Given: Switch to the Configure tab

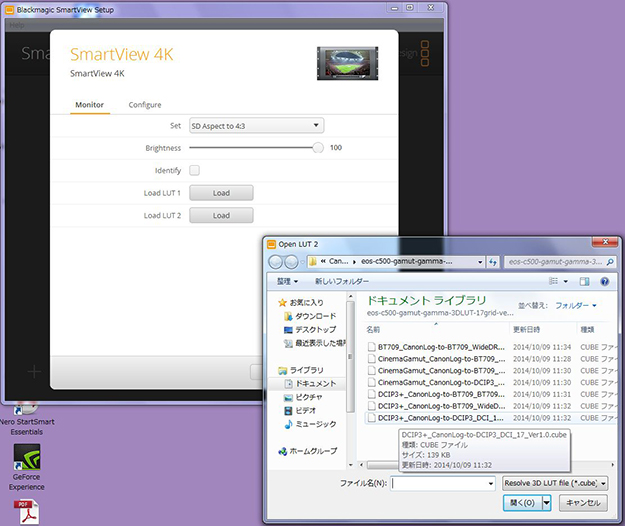Looking at the screenshot, I should pos(145,105).
